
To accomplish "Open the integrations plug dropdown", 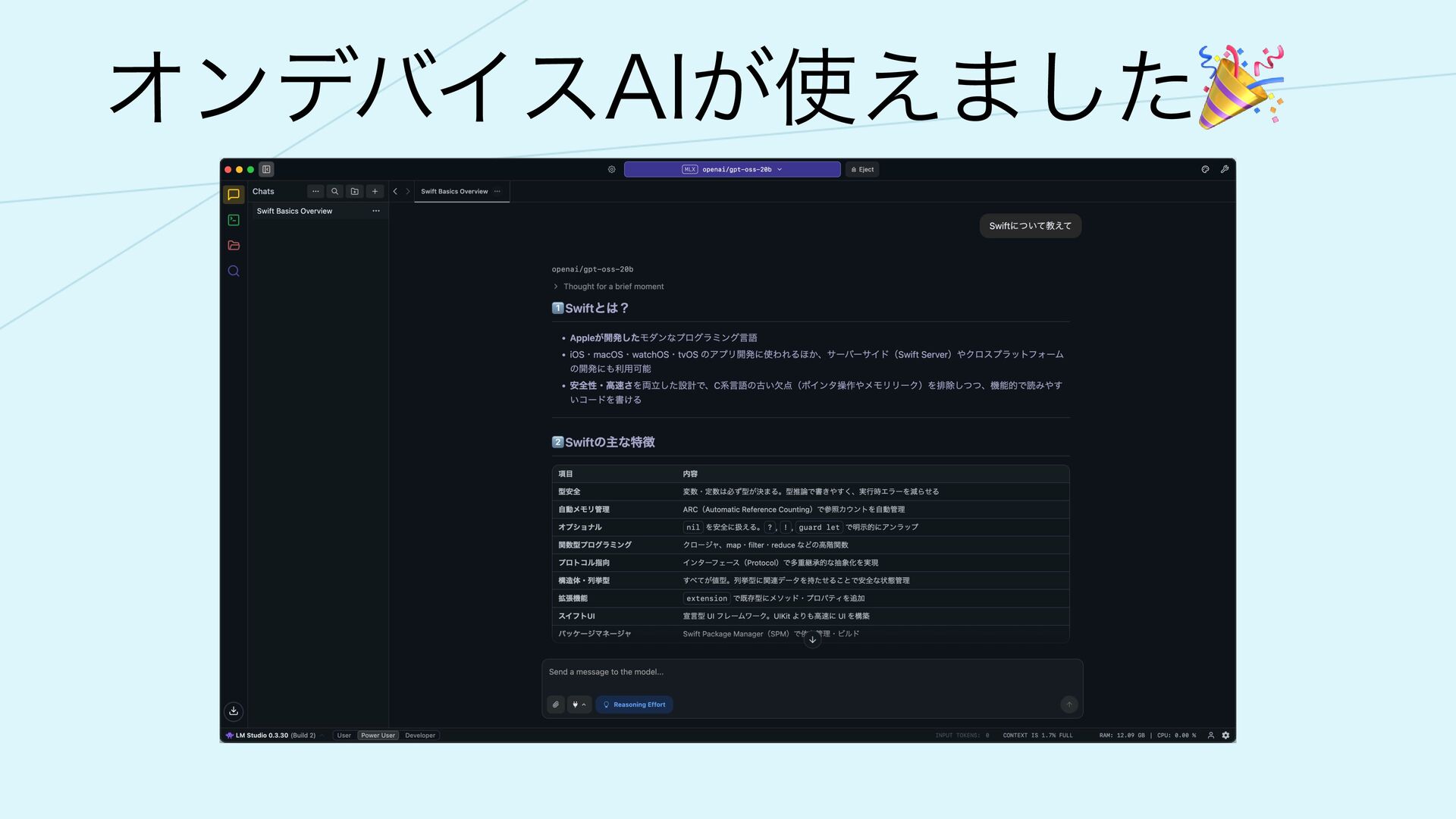I will [x=579, y=704].
